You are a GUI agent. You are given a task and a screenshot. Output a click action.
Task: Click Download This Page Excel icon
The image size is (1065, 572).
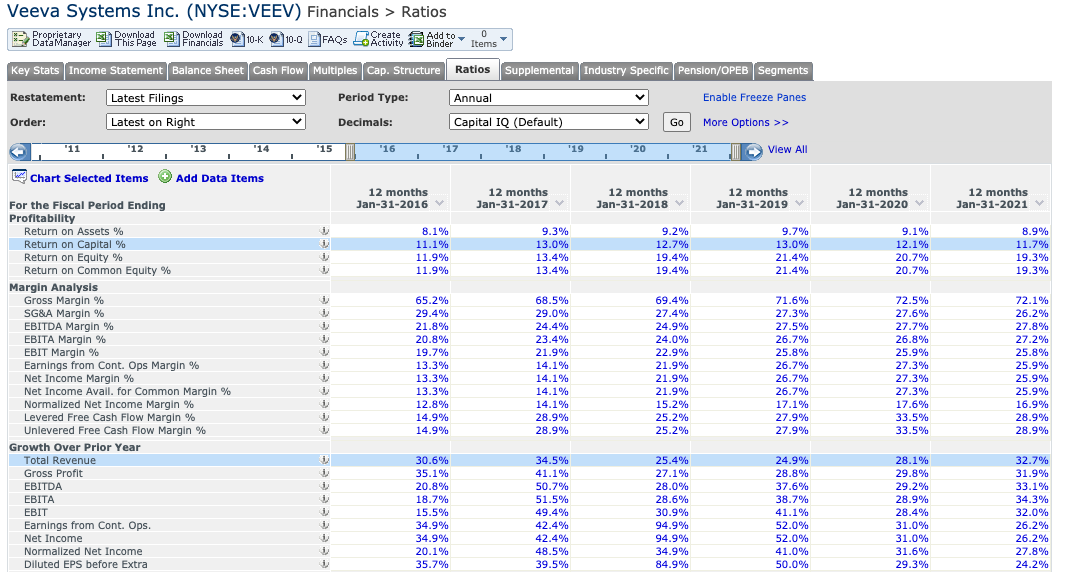(x=104, y=39)
